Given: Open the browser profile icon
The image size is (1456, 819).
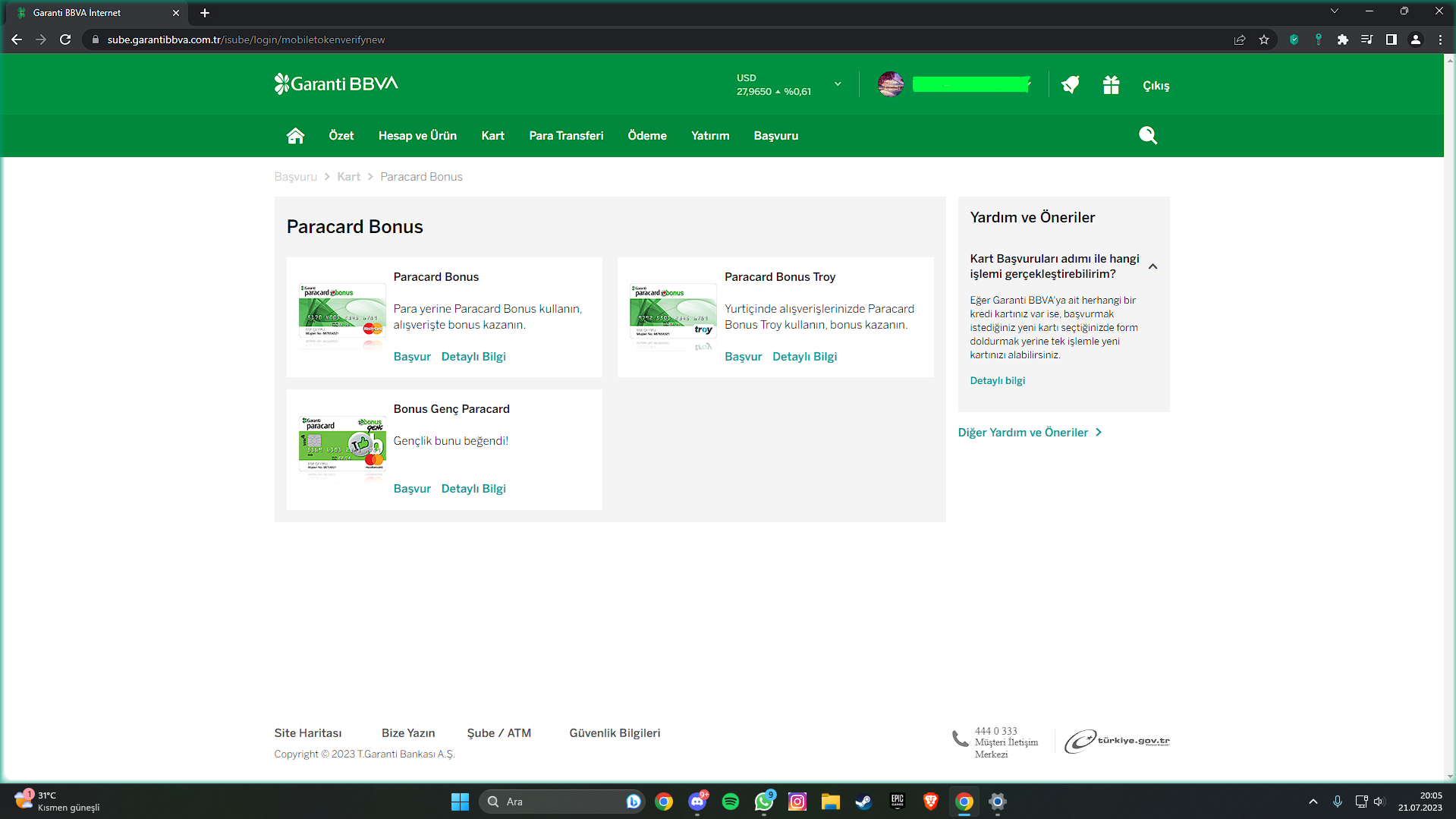Looking at the screenshot, I should [1416, 39].
